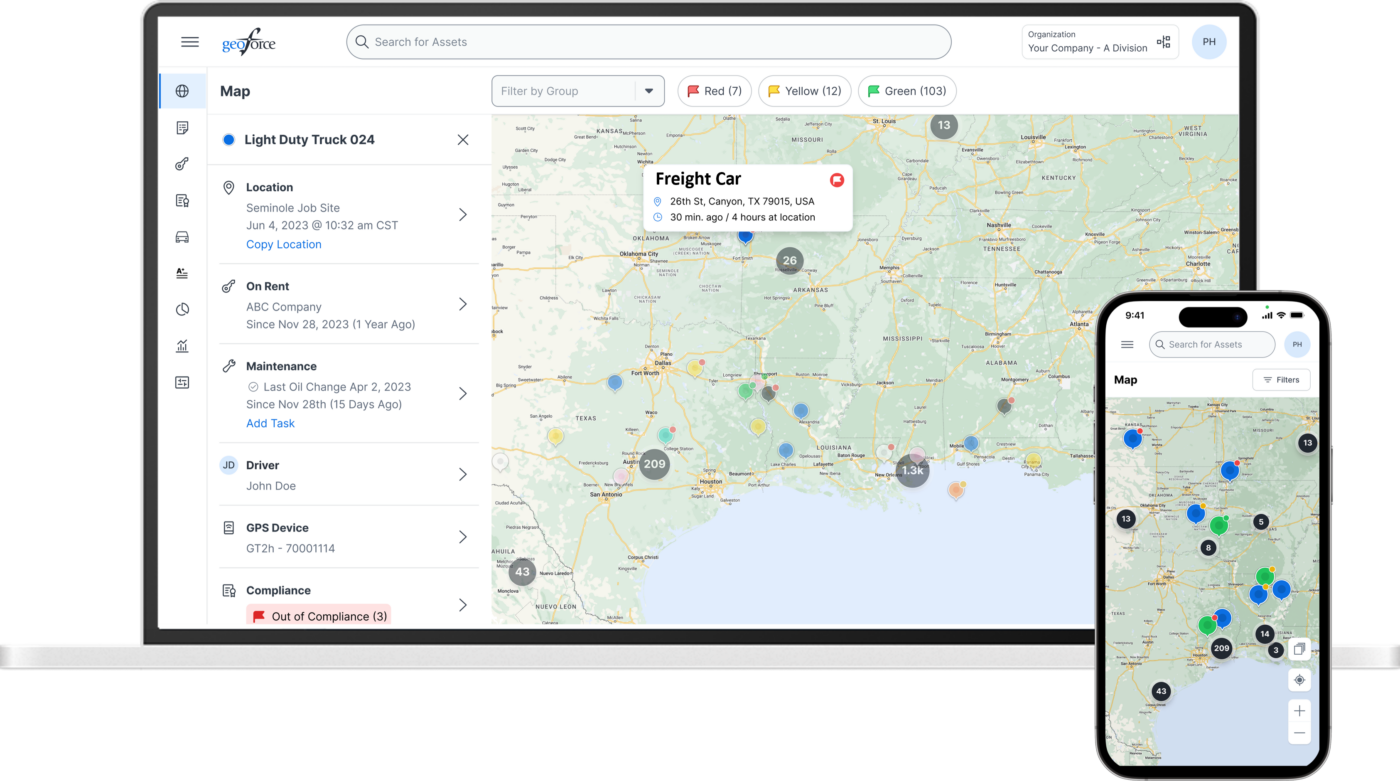
Task: Expand the Location details chevron
Action: click(x=462, y=212)
